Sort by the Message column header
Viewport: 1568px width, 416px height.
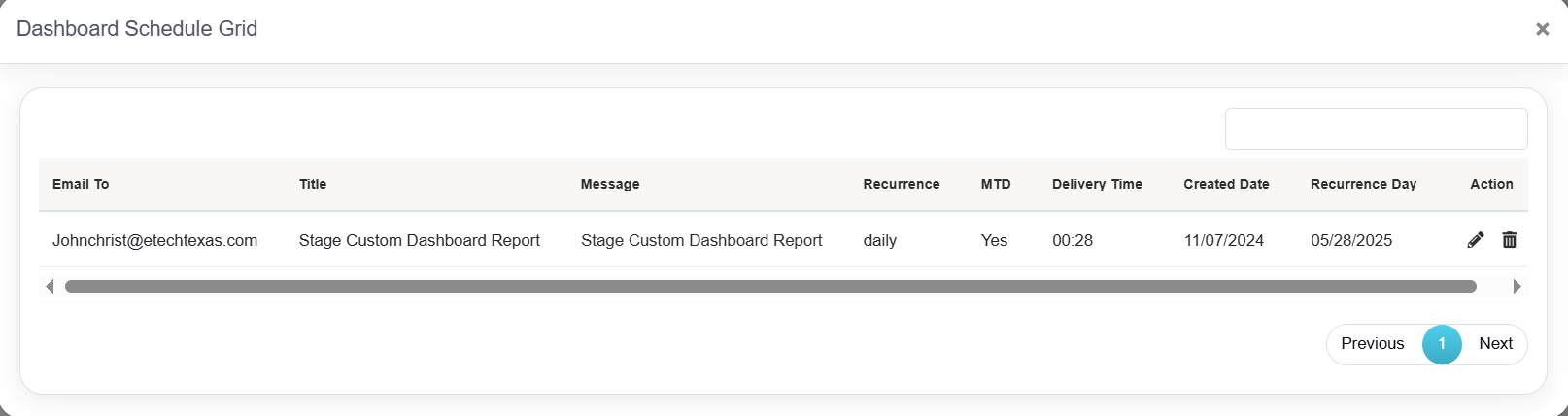pyautogui.click(x=610, y=185)
